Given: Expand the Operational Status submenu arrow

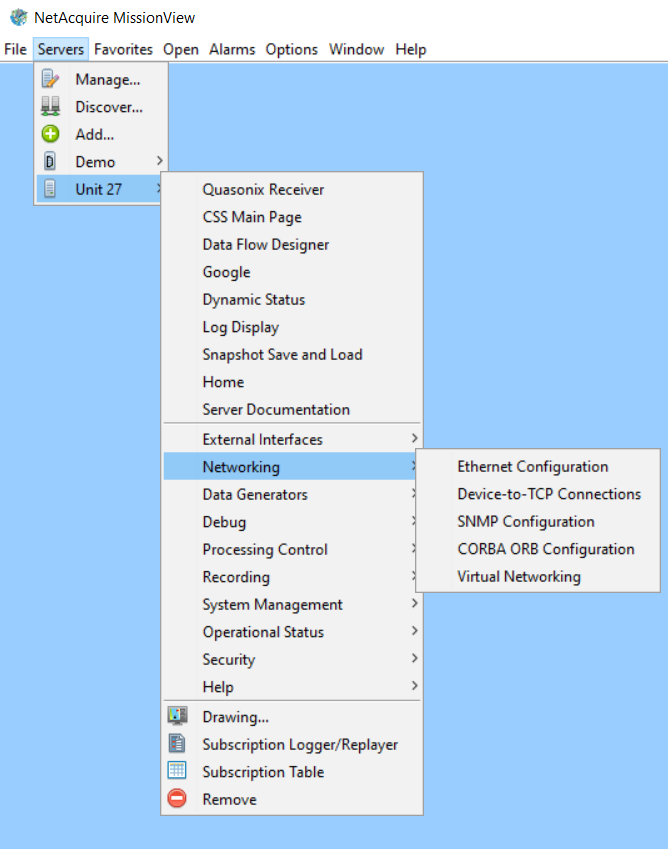Looking at the screenshot, I should [414, 631].
